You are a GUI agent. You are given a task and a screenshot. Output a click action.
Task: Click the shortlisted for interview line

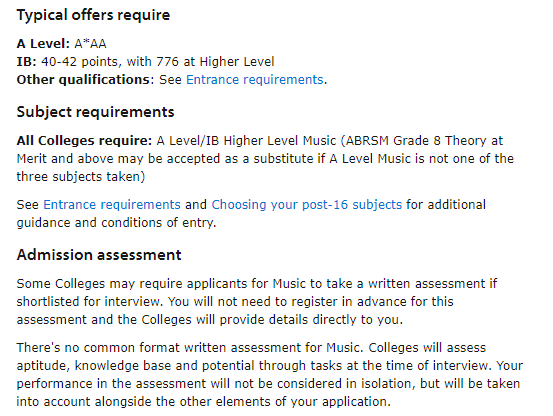235,302
